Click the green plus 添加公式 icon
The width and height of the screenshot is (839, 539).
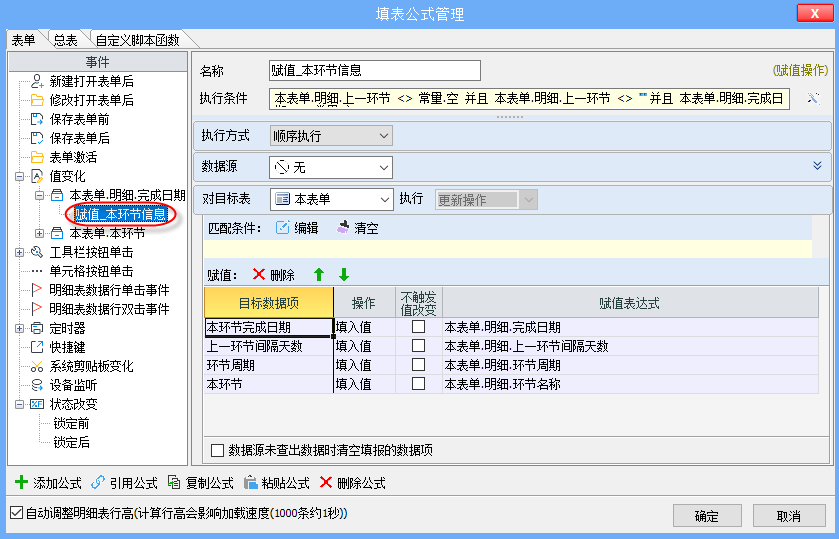(x=21, y=482)
